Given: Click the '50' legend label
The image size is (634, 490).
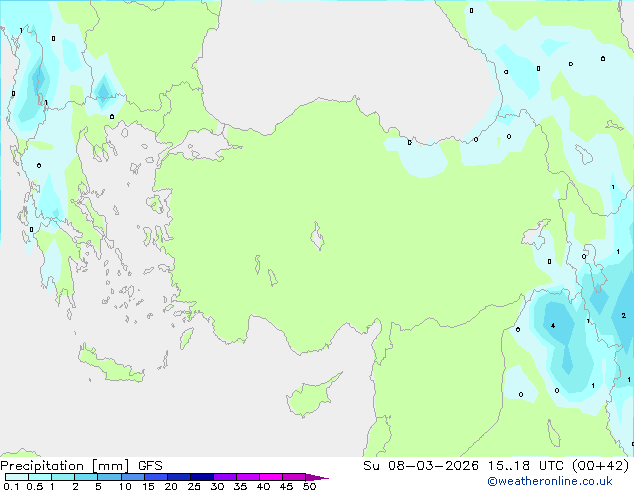Looking at the screenshot, I should (x=309, y=486).
